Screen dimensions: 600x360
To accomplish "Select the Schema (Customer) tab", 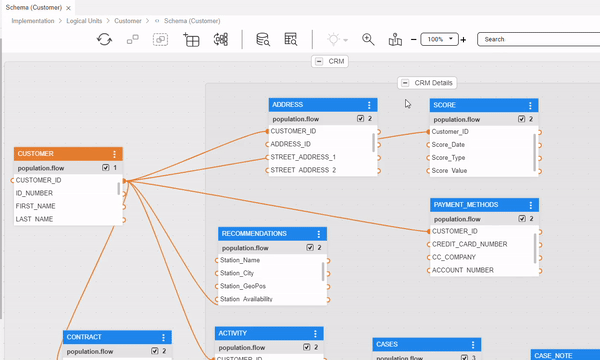I will 34,7.
